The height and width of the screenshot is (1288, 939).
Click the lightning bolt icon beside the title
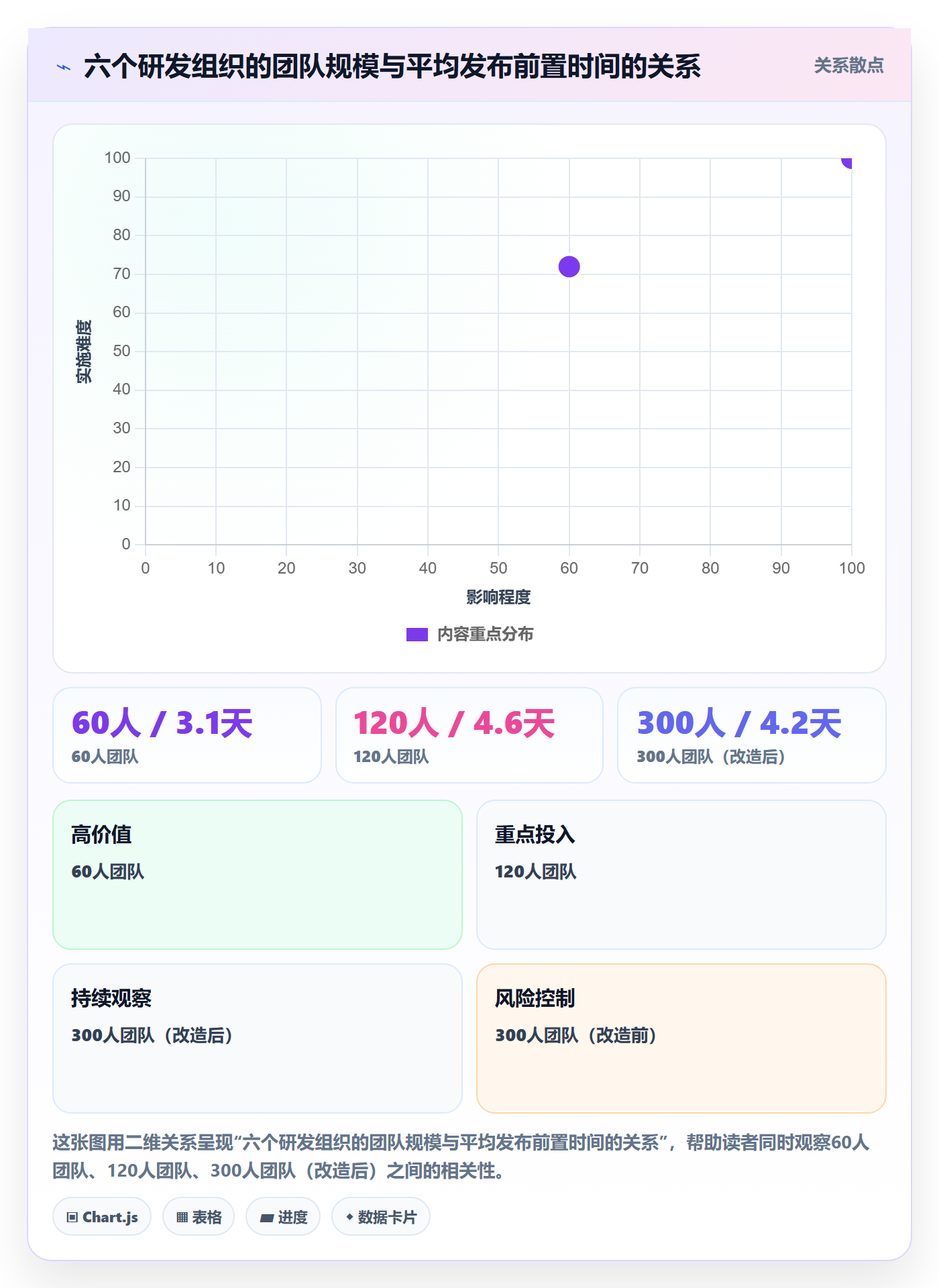pyautogui.click(x=64, y=67)
